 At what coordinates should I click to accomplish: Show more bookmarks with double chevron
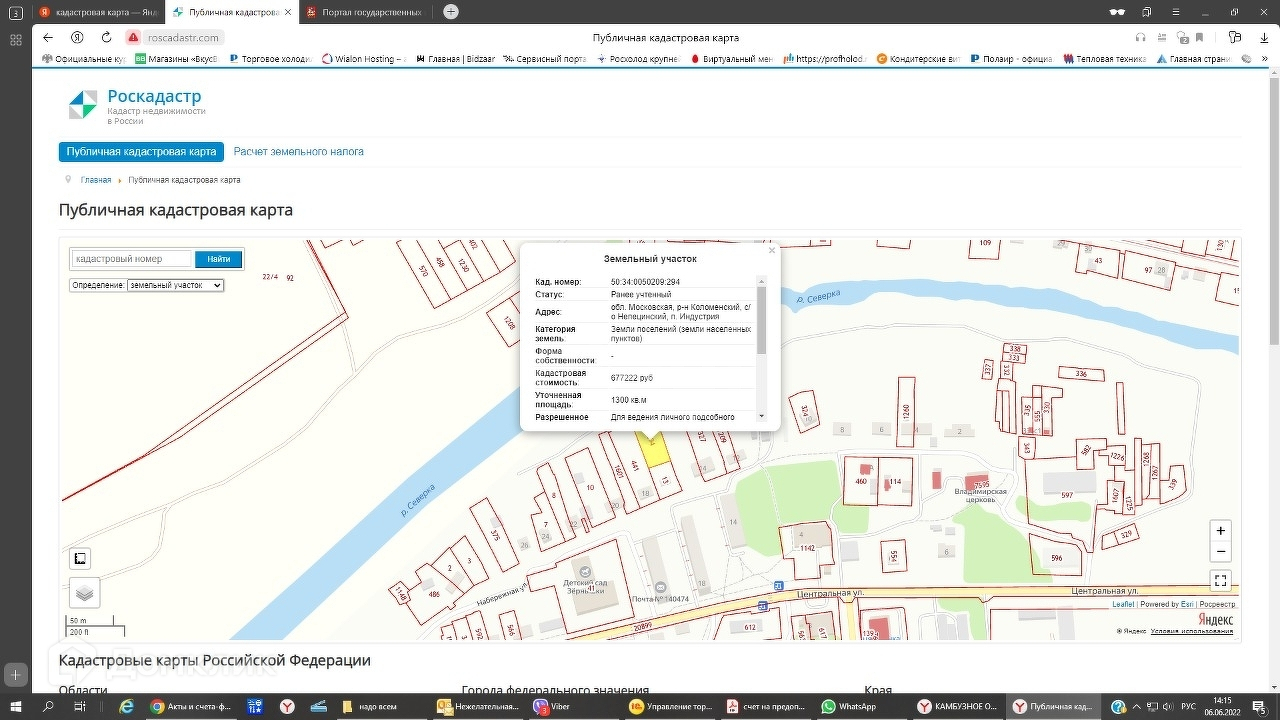tap(1265, 59)
